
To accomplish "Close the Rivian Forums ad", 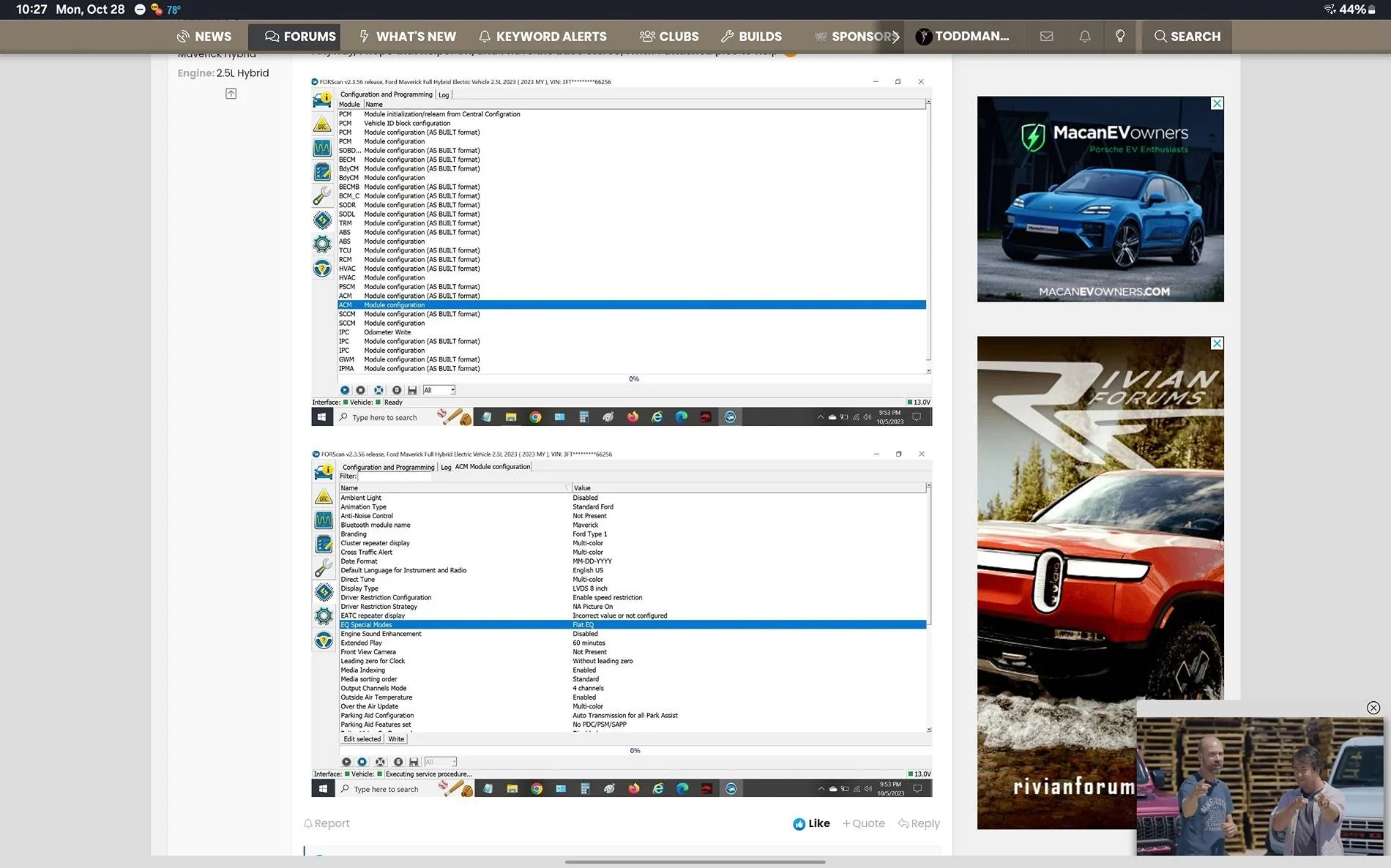I will click(1217, 343).
